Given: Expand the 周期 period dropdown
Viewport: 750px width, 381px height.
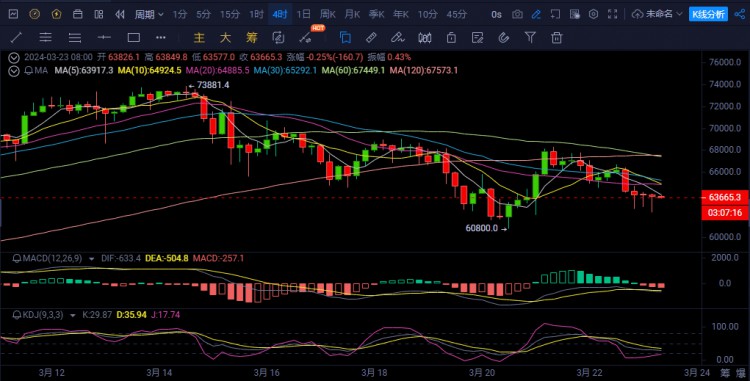Looking at the screenshot, I should tap(149, 15).
